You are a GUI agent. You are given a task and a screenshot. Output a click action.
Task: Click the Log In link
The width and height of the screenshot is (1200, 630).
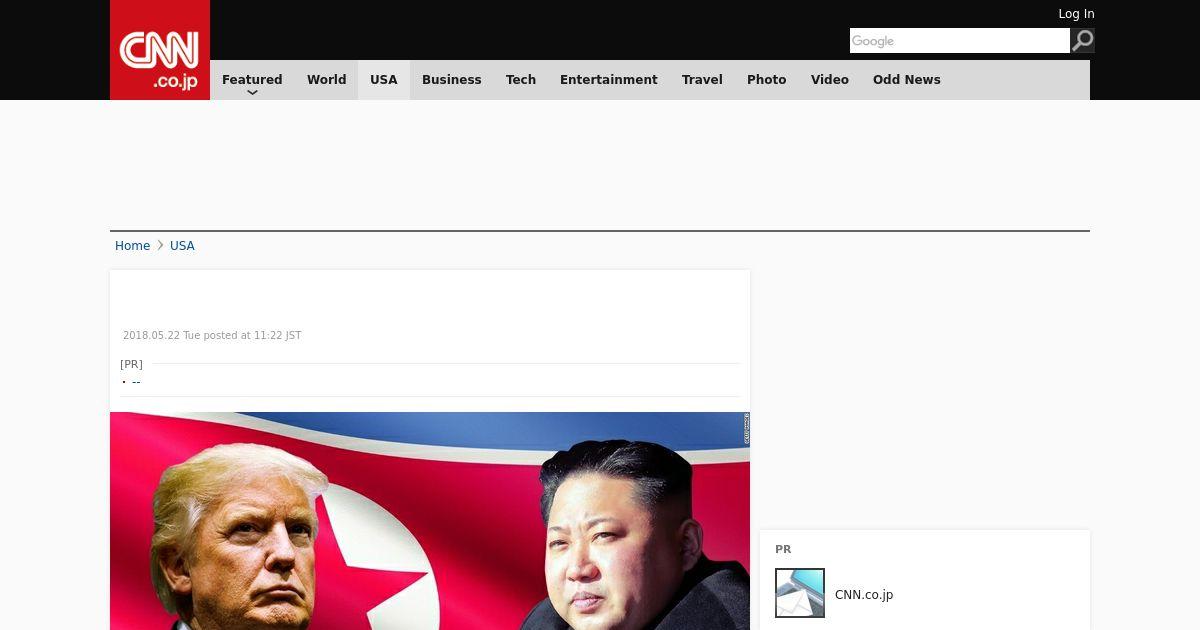[1076, 14]
